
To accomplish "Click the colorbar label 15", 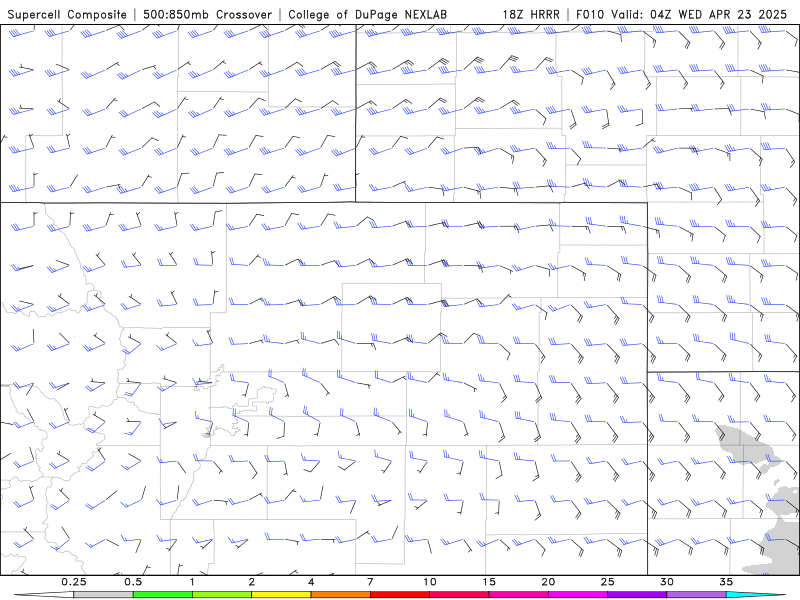I will (x=489, y=582).
